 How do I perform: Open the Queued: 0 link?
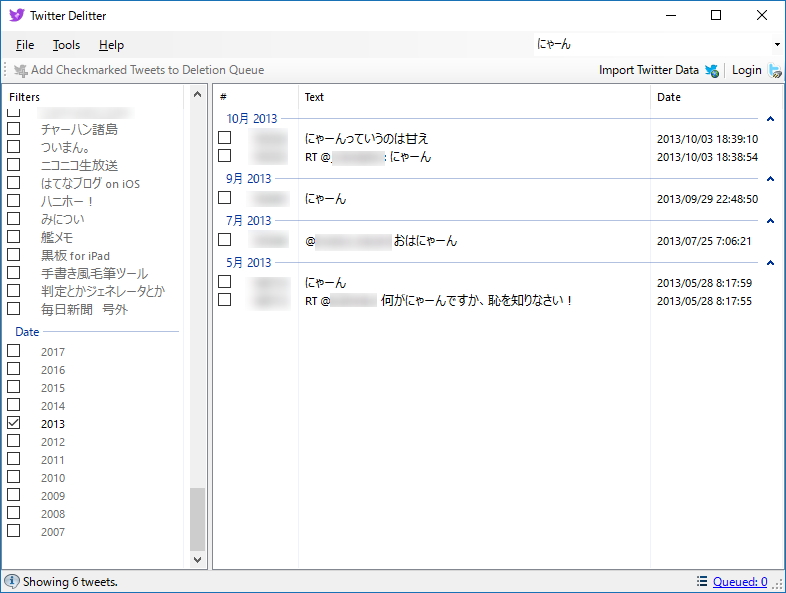(740, 581)
